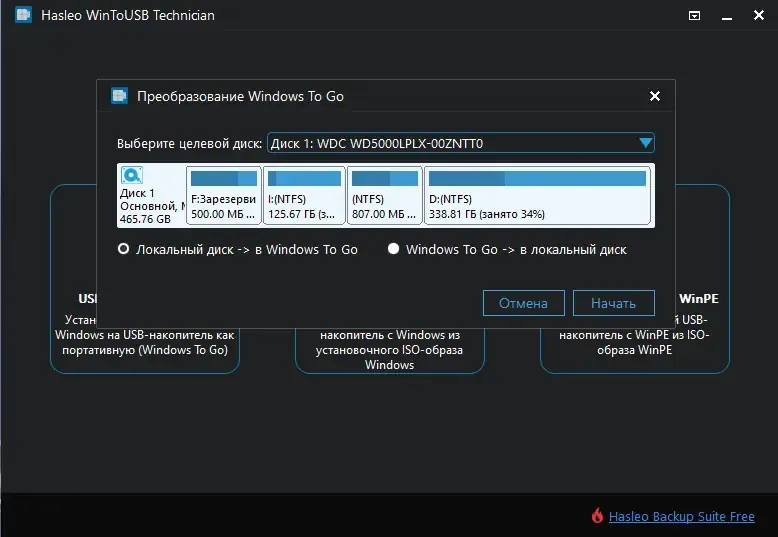The width and height of the screenshot is (778, 537).
Task: Open the Hasleo Backup Suite Free link
Action: pyautogui.click(x=681, y=517)
